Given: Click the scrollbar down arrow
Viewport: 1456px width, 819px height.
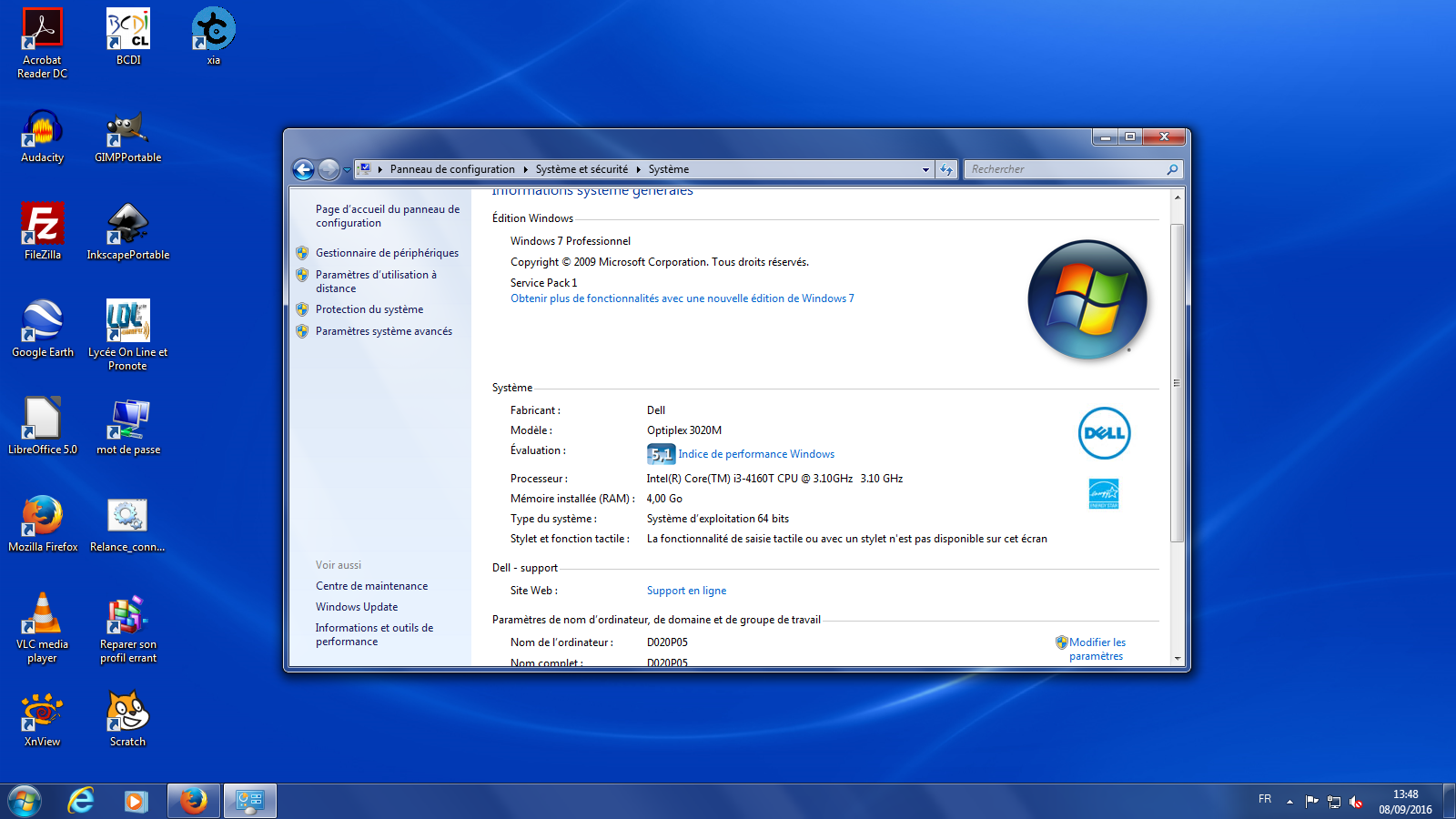Looking at the screenshot, I should pyautogui.click(x=1177, y=659).
